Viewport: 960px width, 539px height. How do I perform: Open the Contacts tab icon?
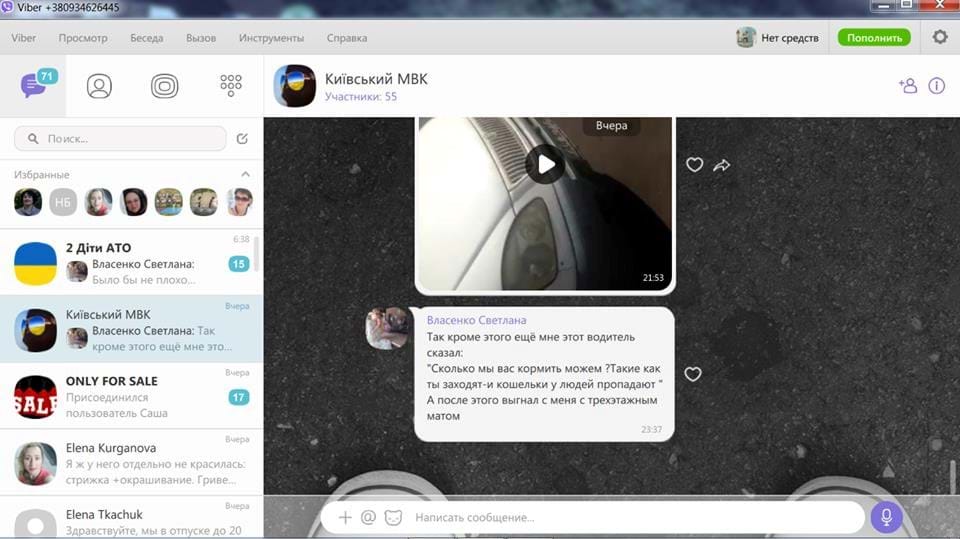point(99,87)
